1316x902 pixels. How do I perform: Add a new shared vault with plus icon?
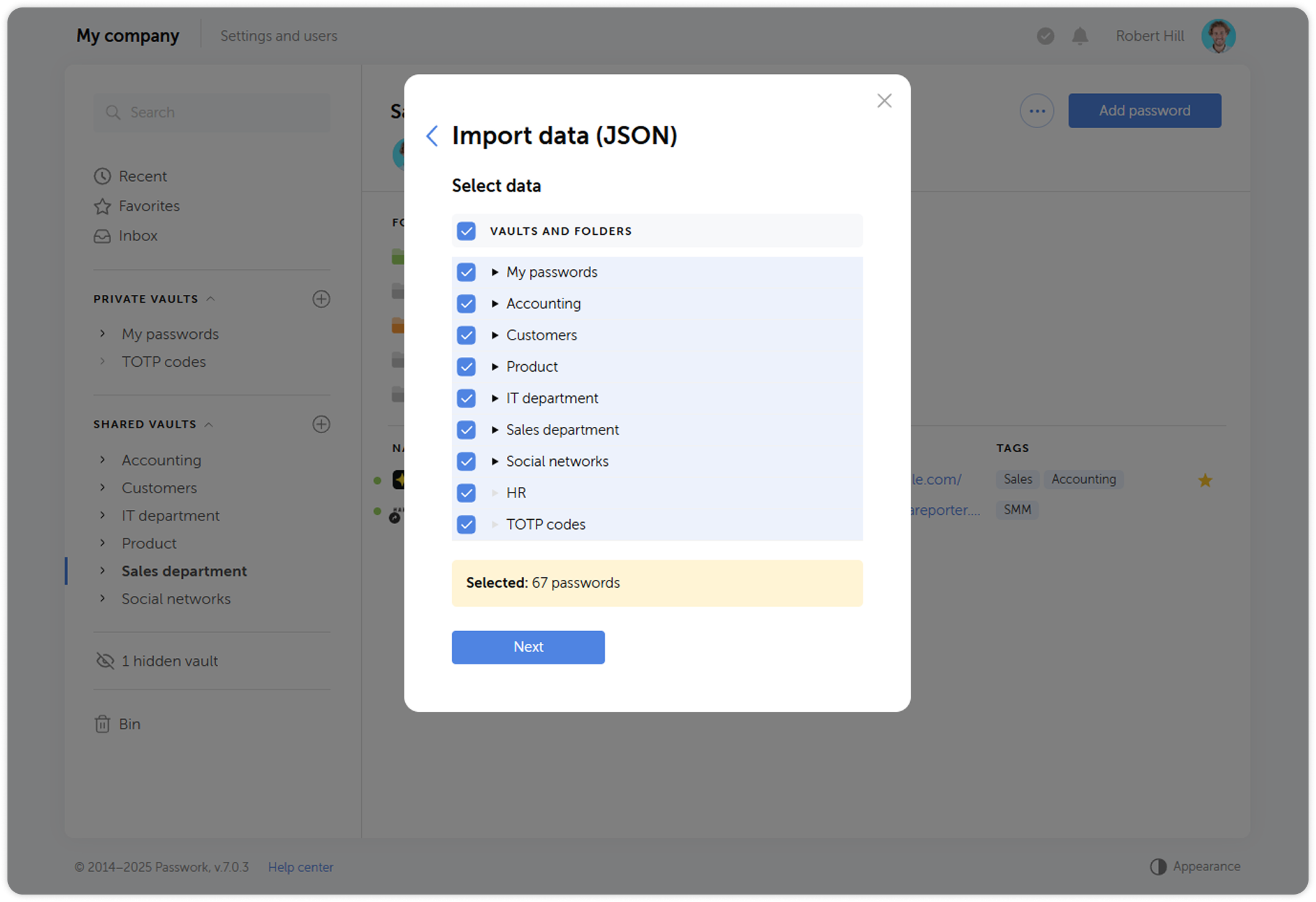click(x=321, y=424)
